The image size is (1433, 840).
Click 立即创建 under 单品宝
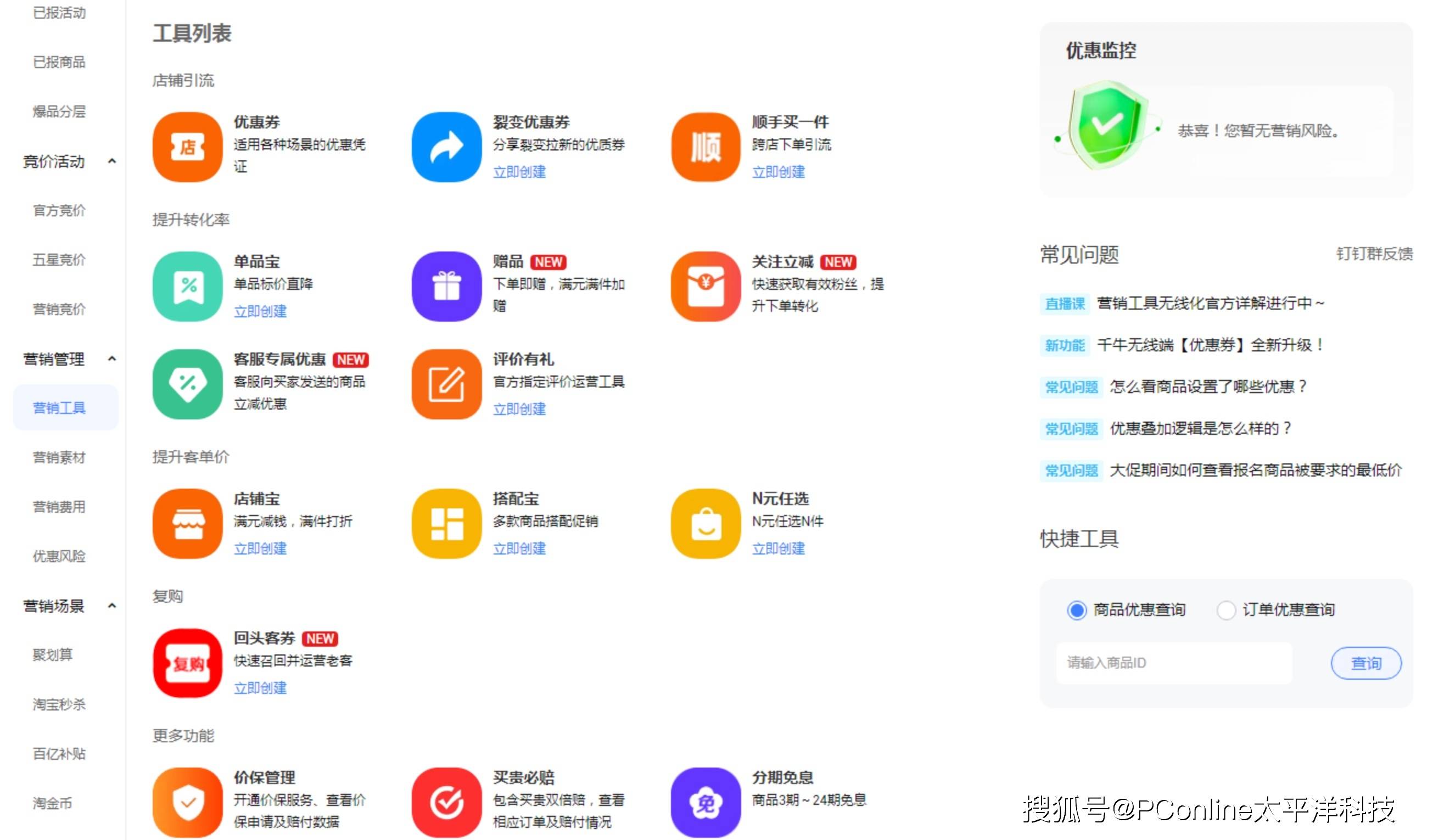260,312
